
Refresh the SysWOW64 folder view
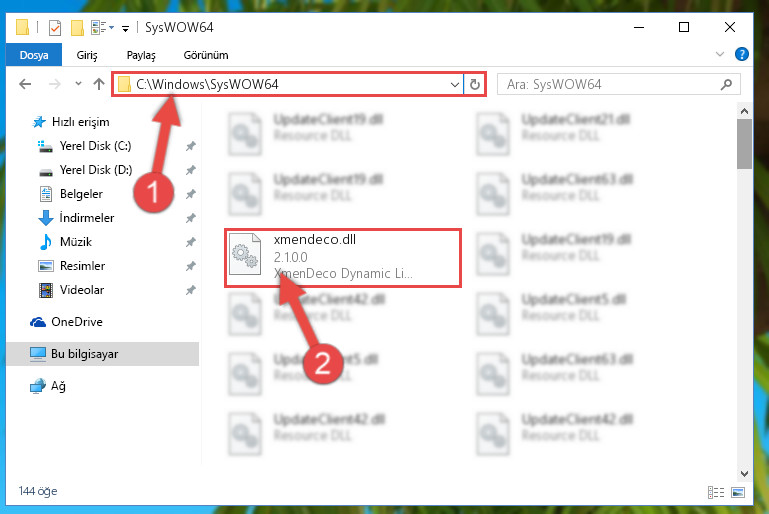[474, 84]
